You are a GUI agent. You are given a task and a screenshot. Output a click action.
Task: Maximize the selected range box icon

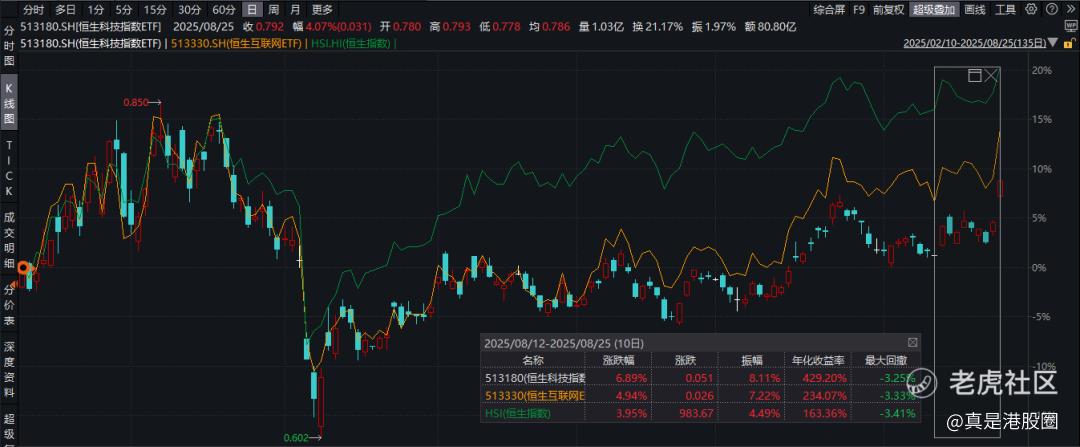pos(975,75)
